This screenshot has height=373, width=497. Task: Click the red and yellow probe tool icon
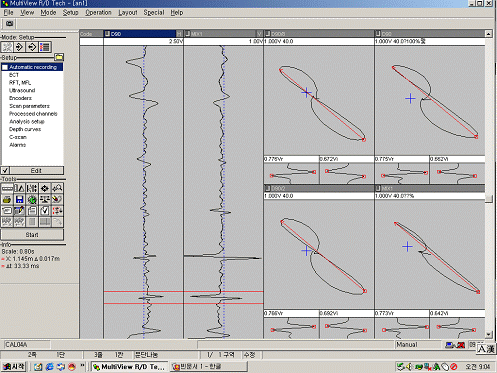point(57,200)
